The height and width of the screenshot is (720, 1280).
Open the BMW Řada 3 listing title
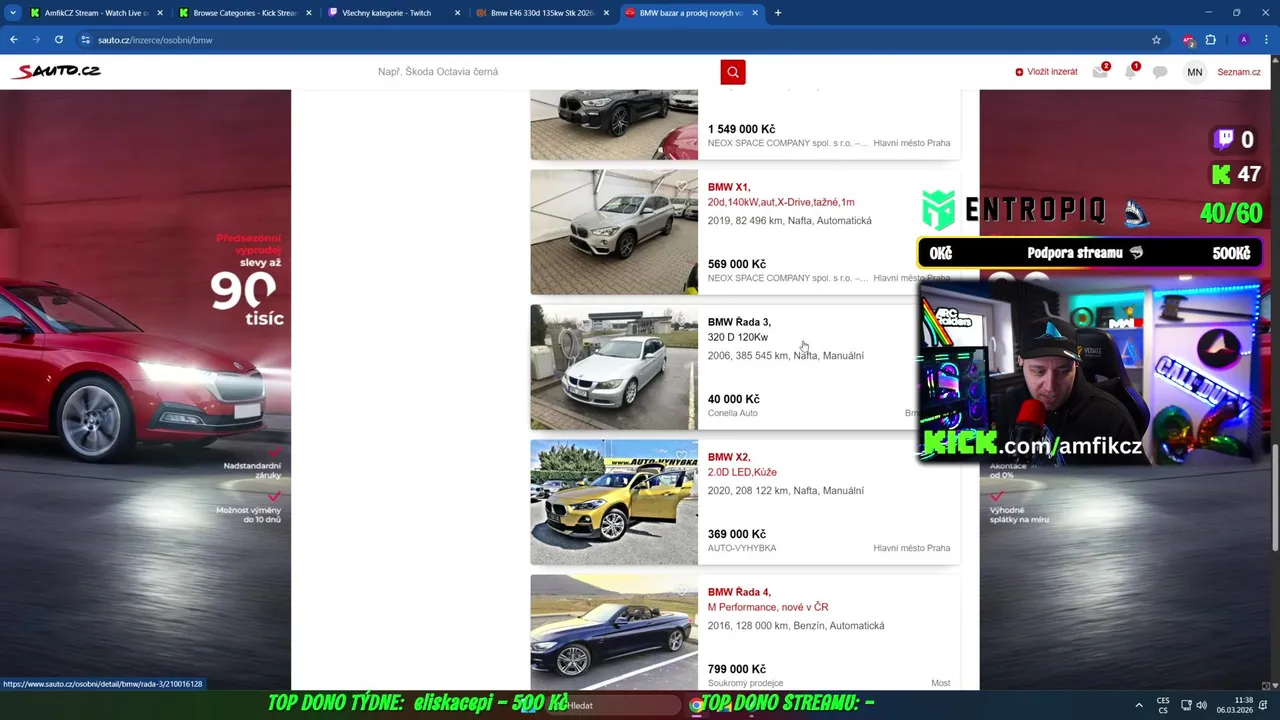click(x=739, y=322)
